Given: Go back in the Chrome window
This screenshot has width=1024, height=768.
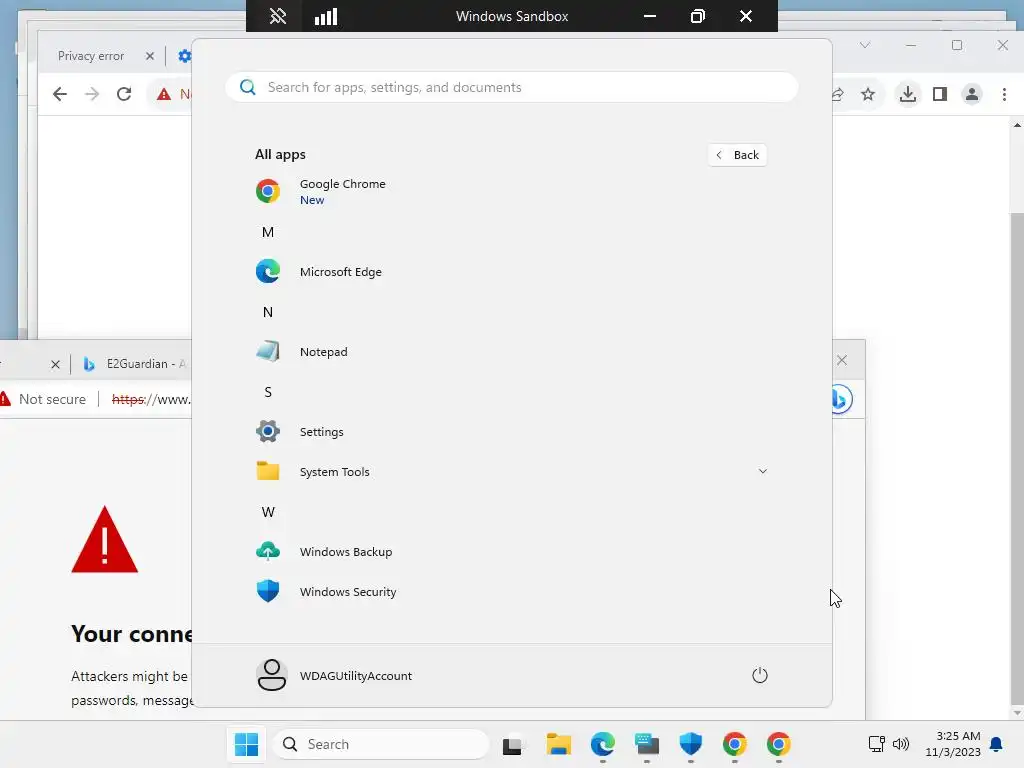Looking at the screenshot, I should 59,94.
